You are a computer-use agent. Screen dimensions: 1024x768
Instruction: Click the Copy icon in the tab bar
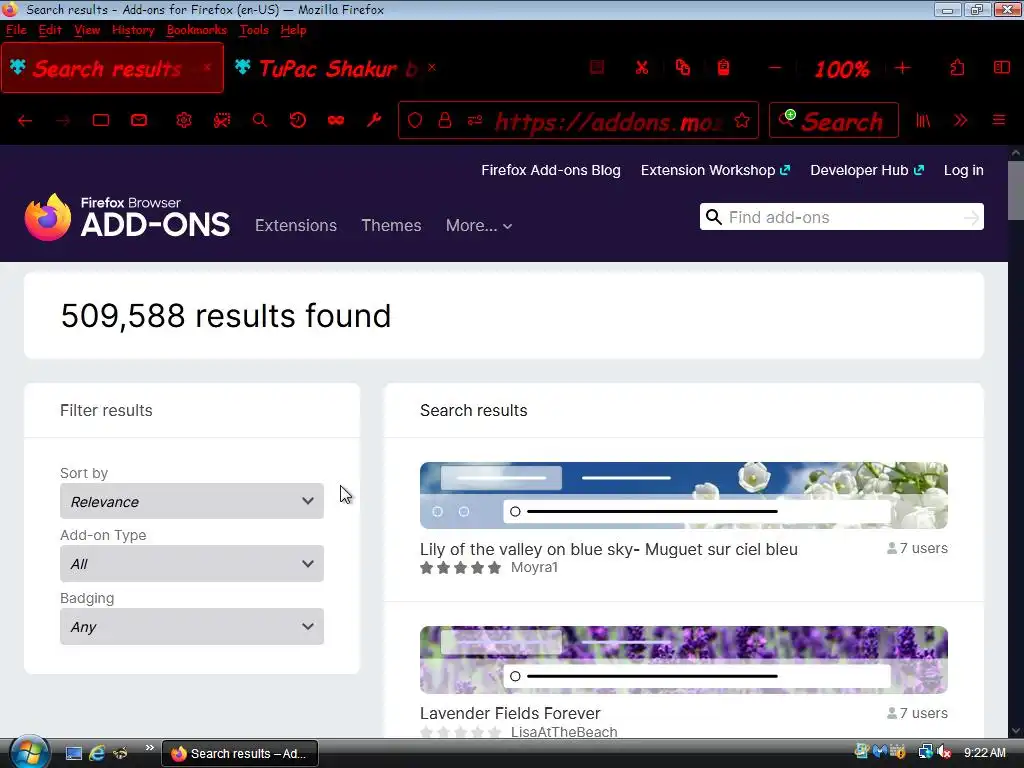682,68
